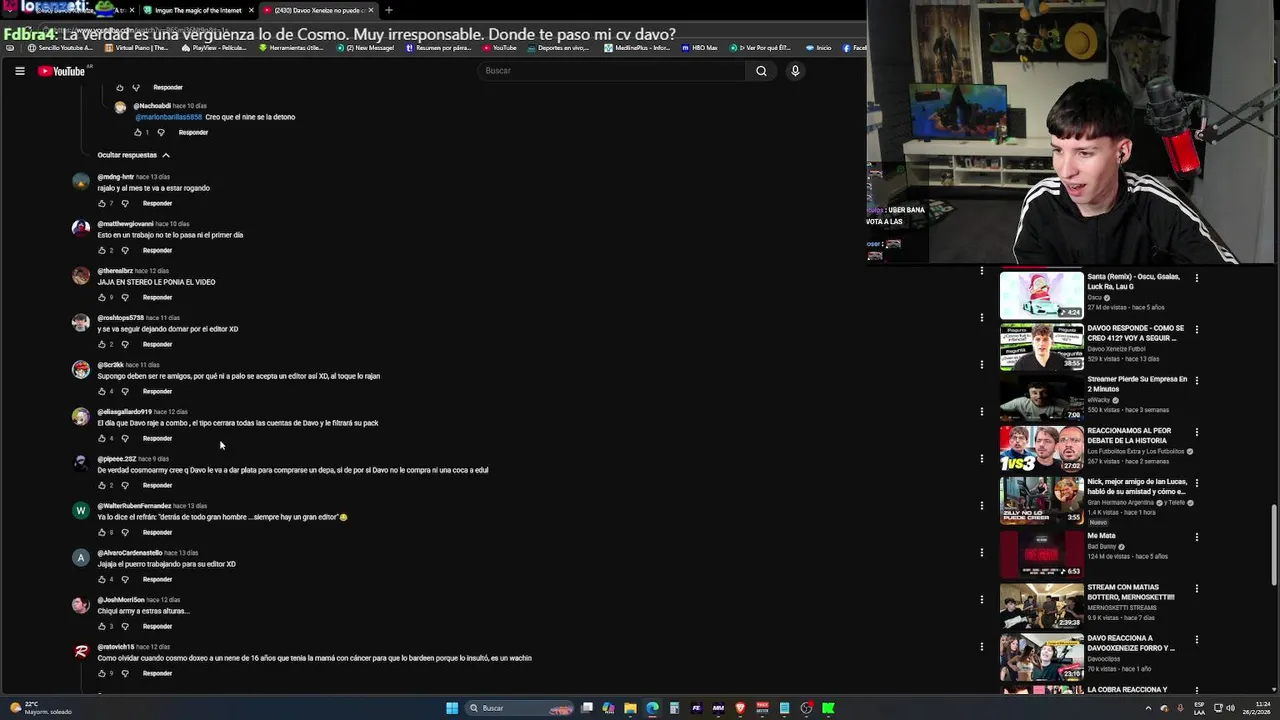
Task: Open @retovich15 profile avatar
Action: point(81,651)
